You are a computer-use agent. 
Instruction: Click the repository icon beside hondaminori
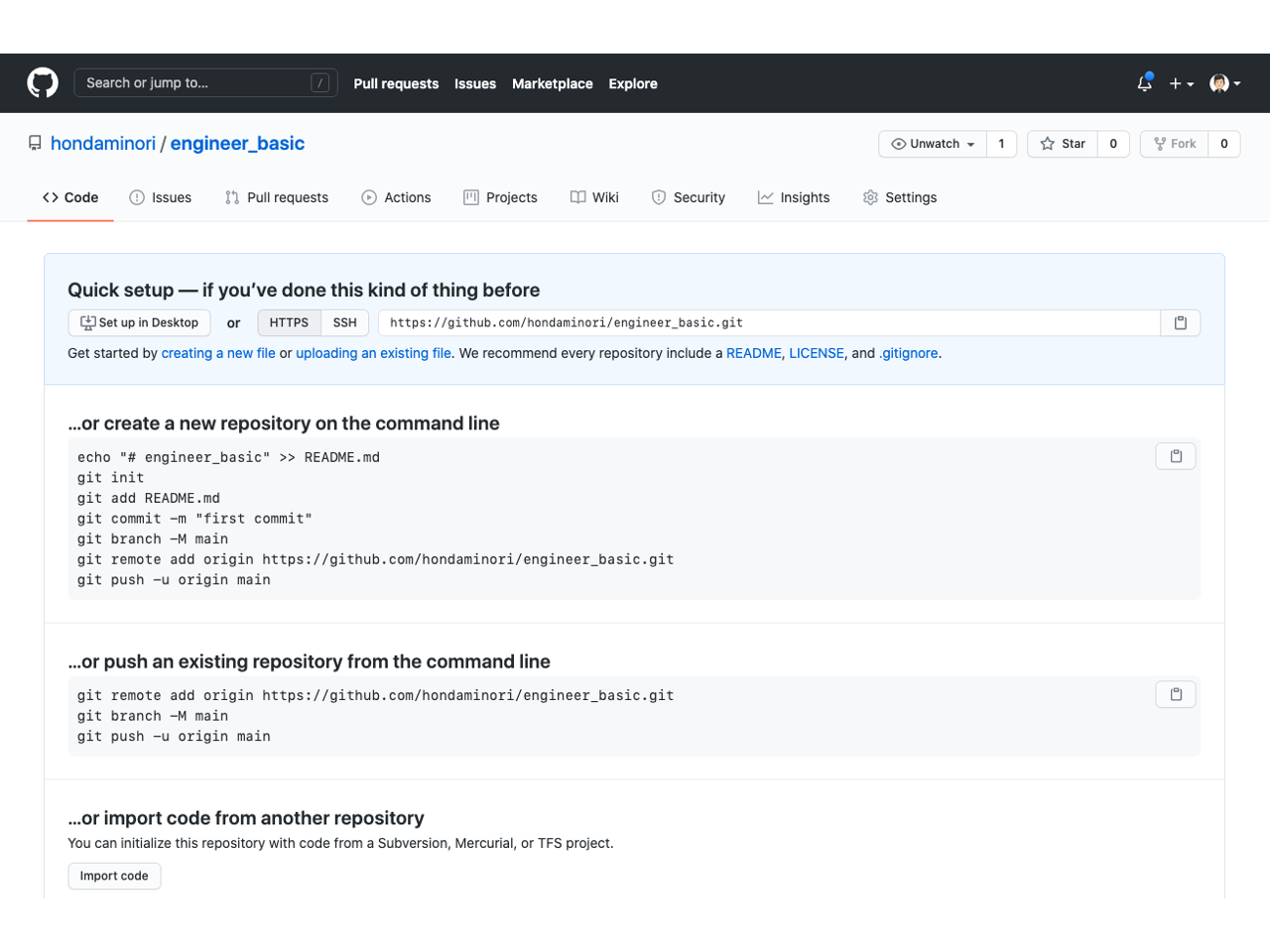tap(35, 144)
